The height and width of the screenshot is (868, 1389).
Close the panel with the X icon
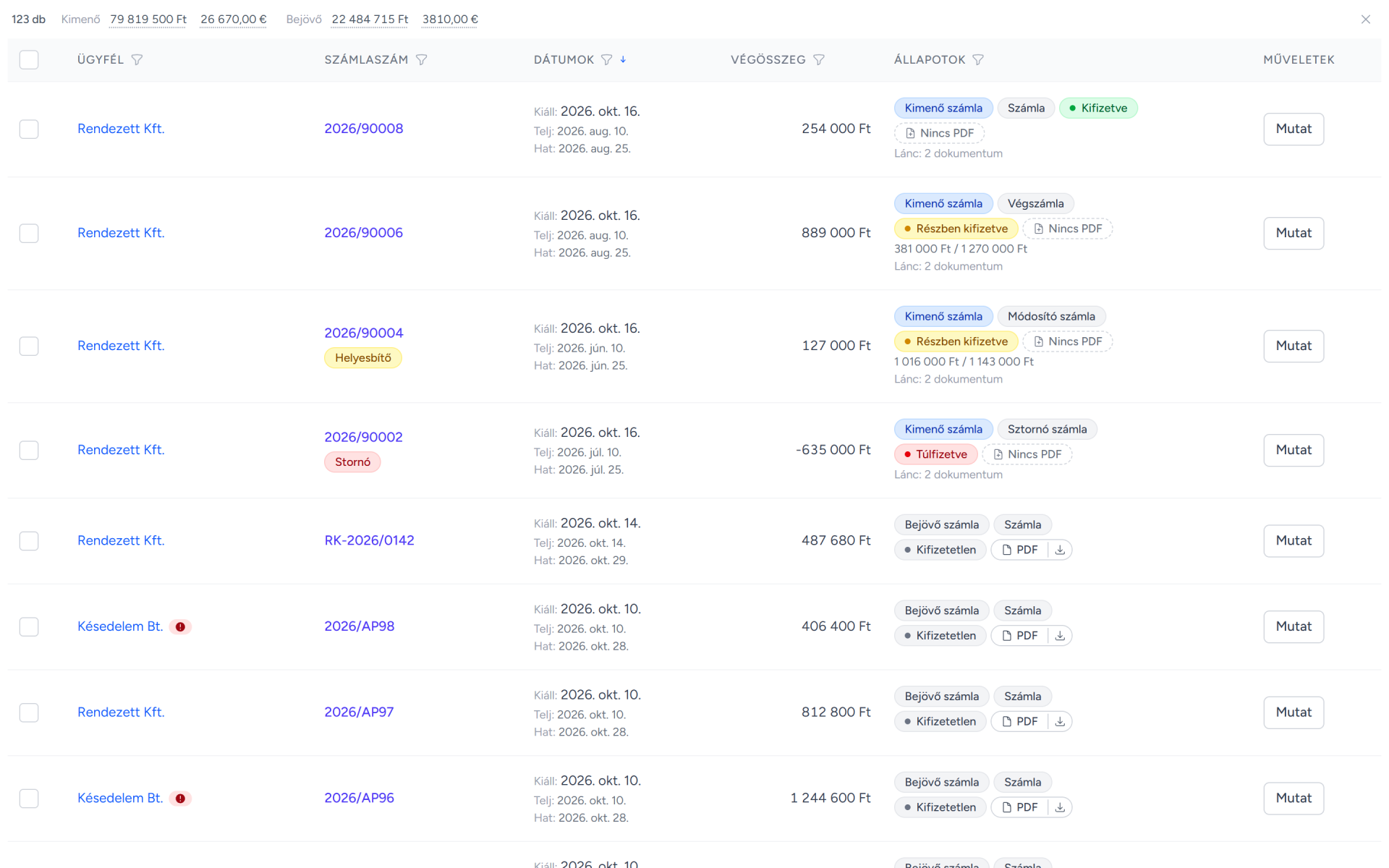1366,20
